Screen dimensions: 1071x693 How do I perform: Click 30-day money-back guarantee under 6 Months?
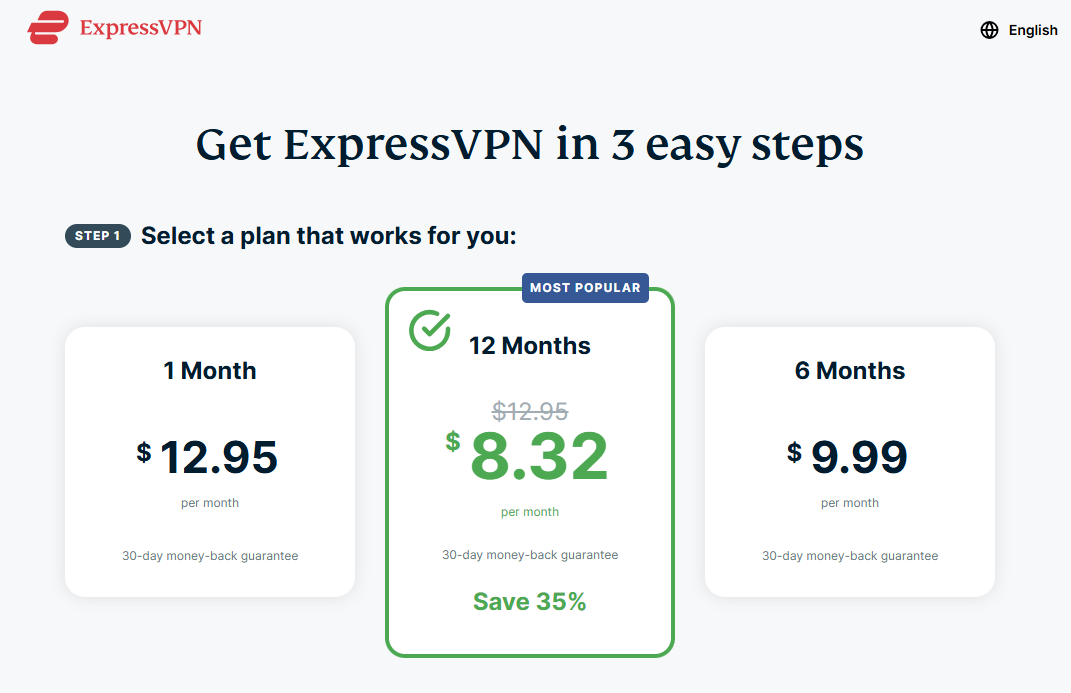[x=850, y=556]
